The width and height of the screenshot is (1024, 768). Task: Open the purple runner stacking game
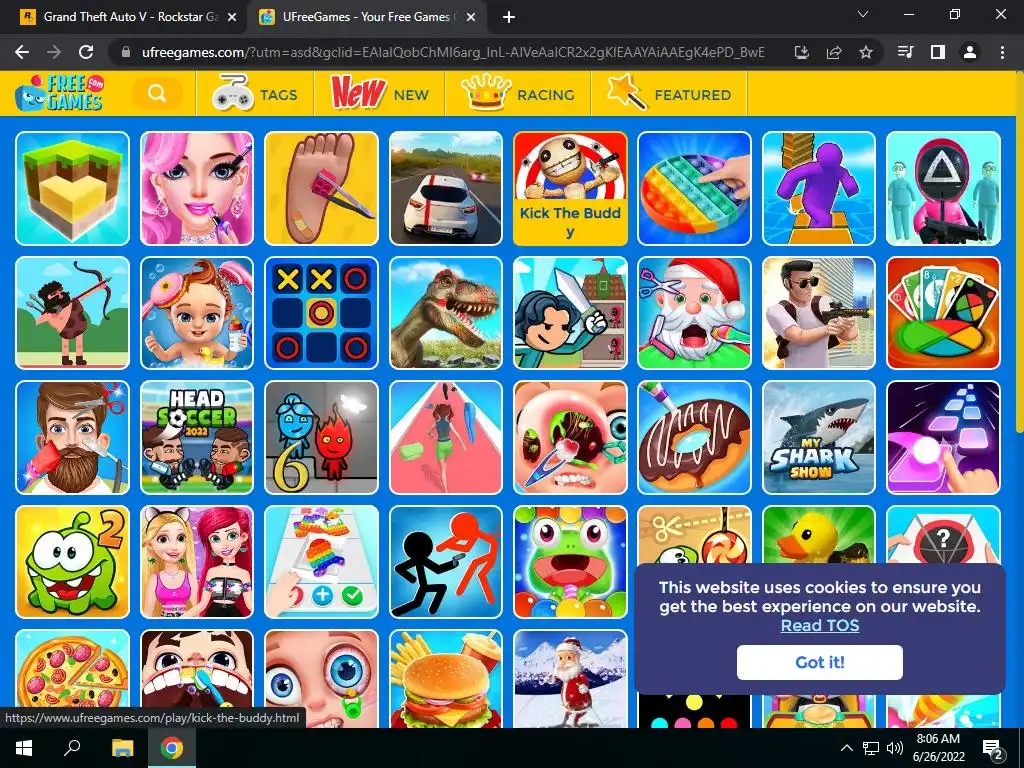819,189
